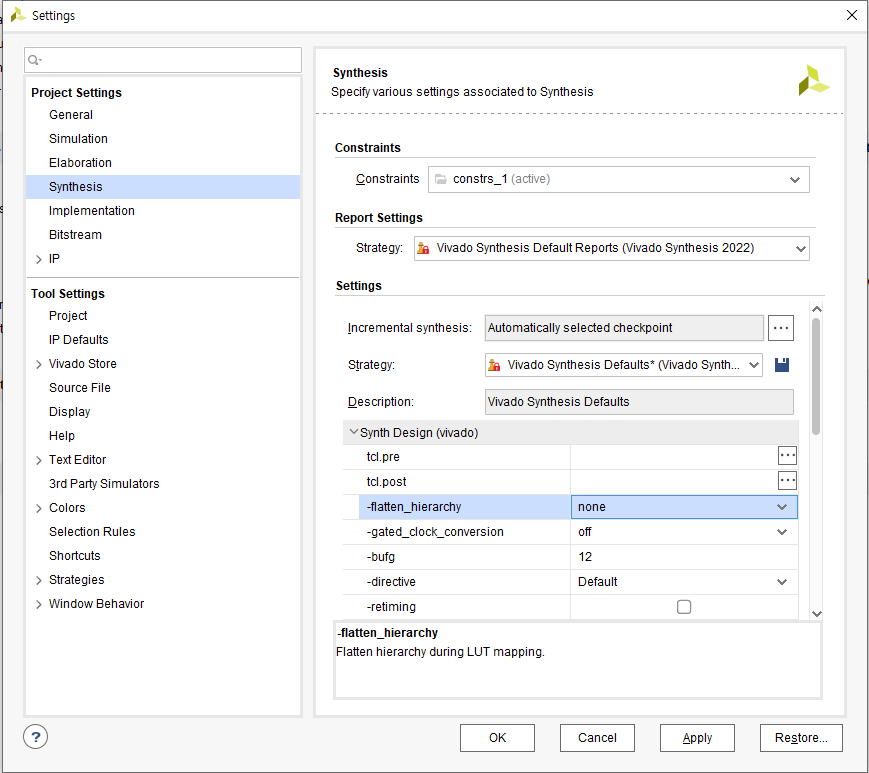Select Elaboration settings page
This screenshot has width=869, height=773.
coord(80,162)
